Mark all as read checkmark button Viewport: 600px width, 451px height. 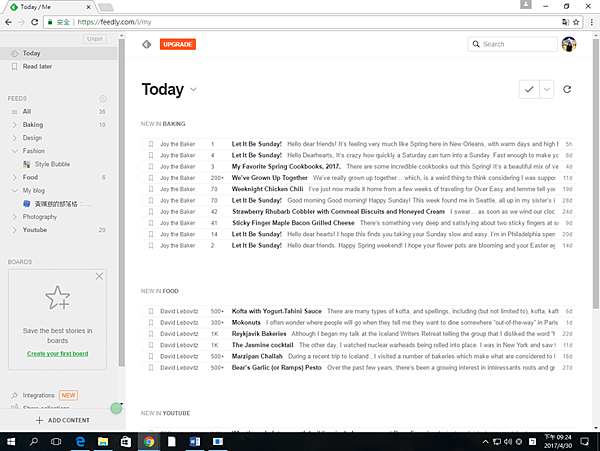pyautogui.click(x=529, y=90)
